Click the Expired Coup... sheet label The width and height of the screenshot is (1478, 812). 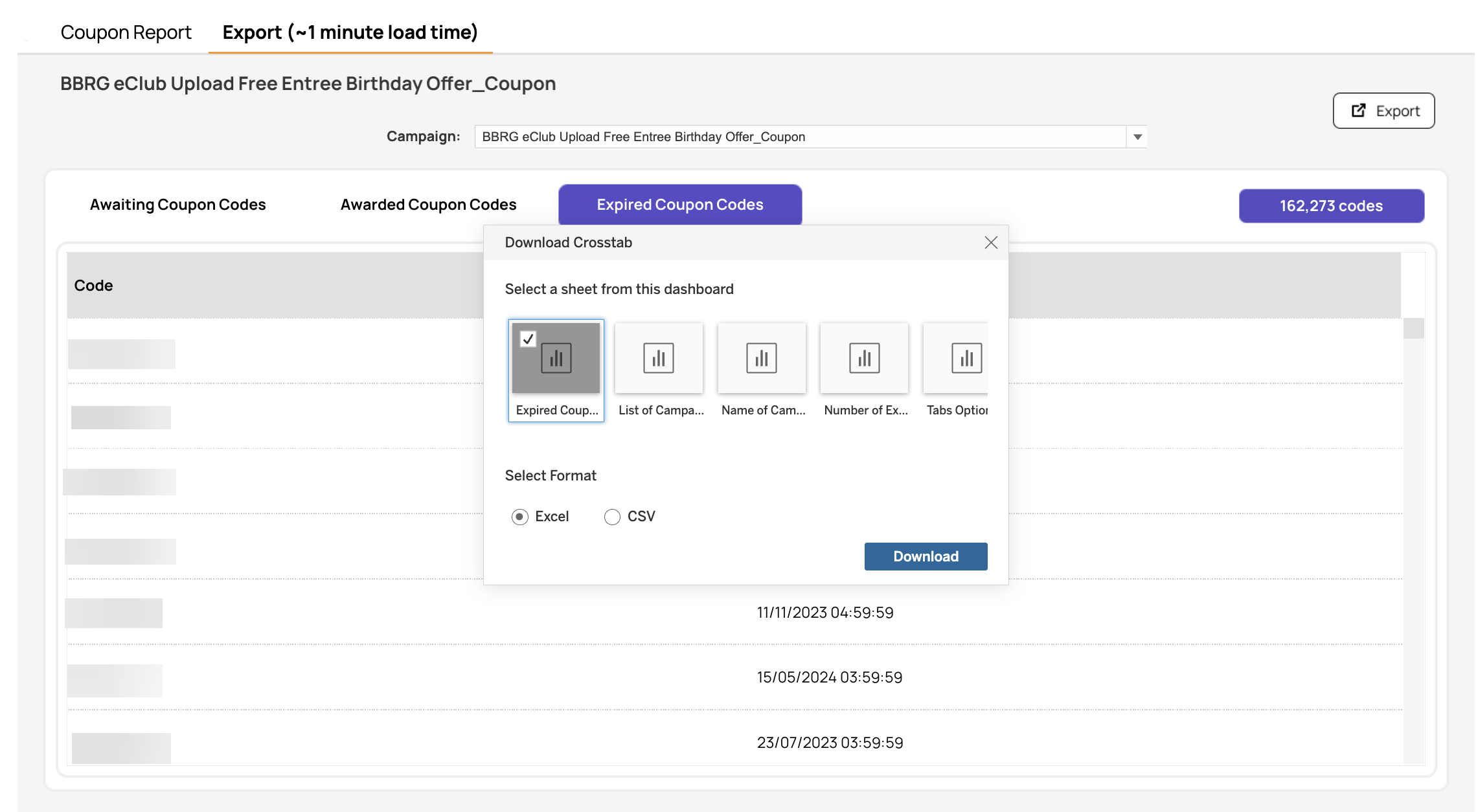click(556, 410)
